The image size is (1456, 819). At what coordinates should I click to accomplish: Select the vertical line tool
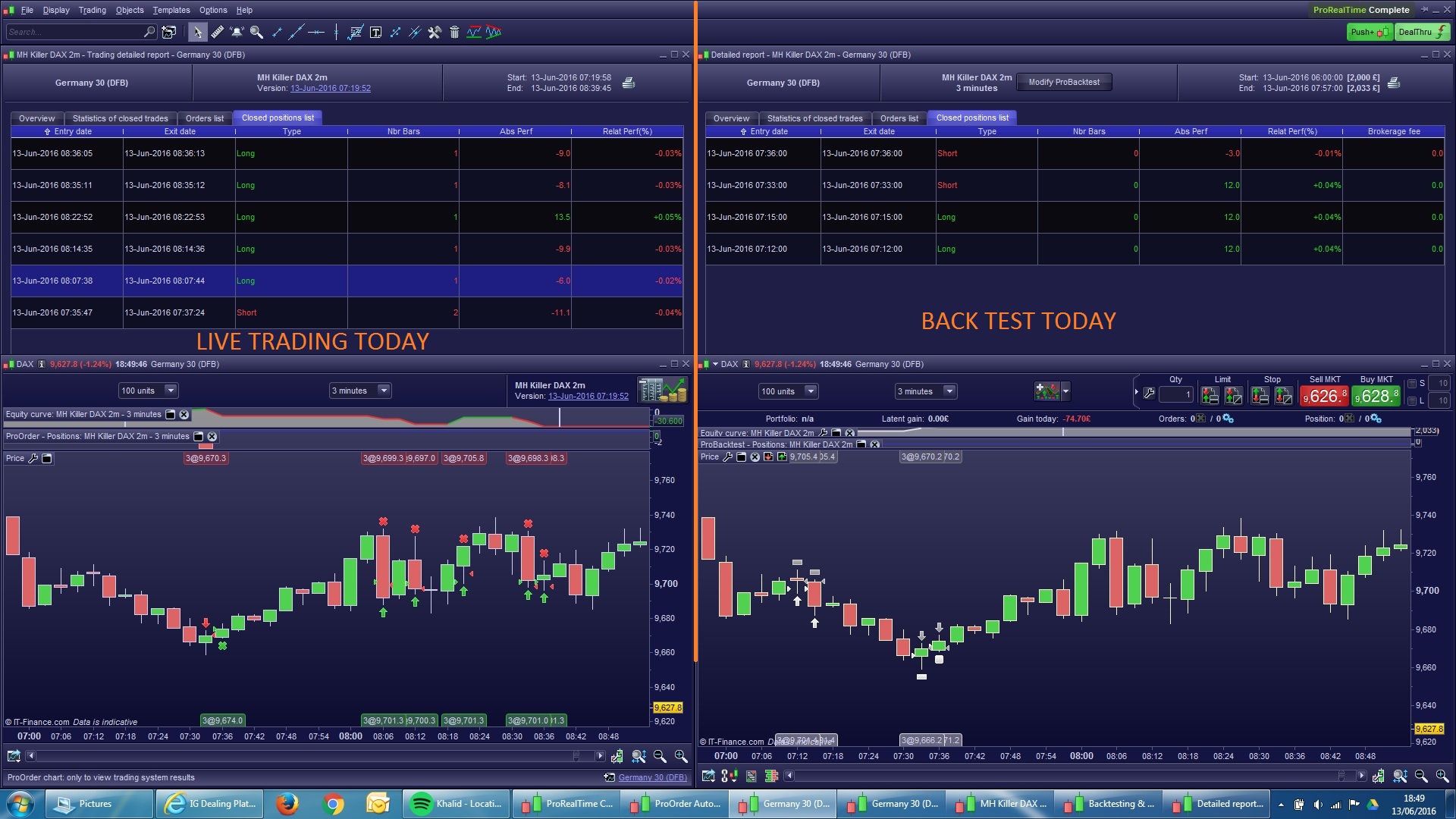(336, 32)
